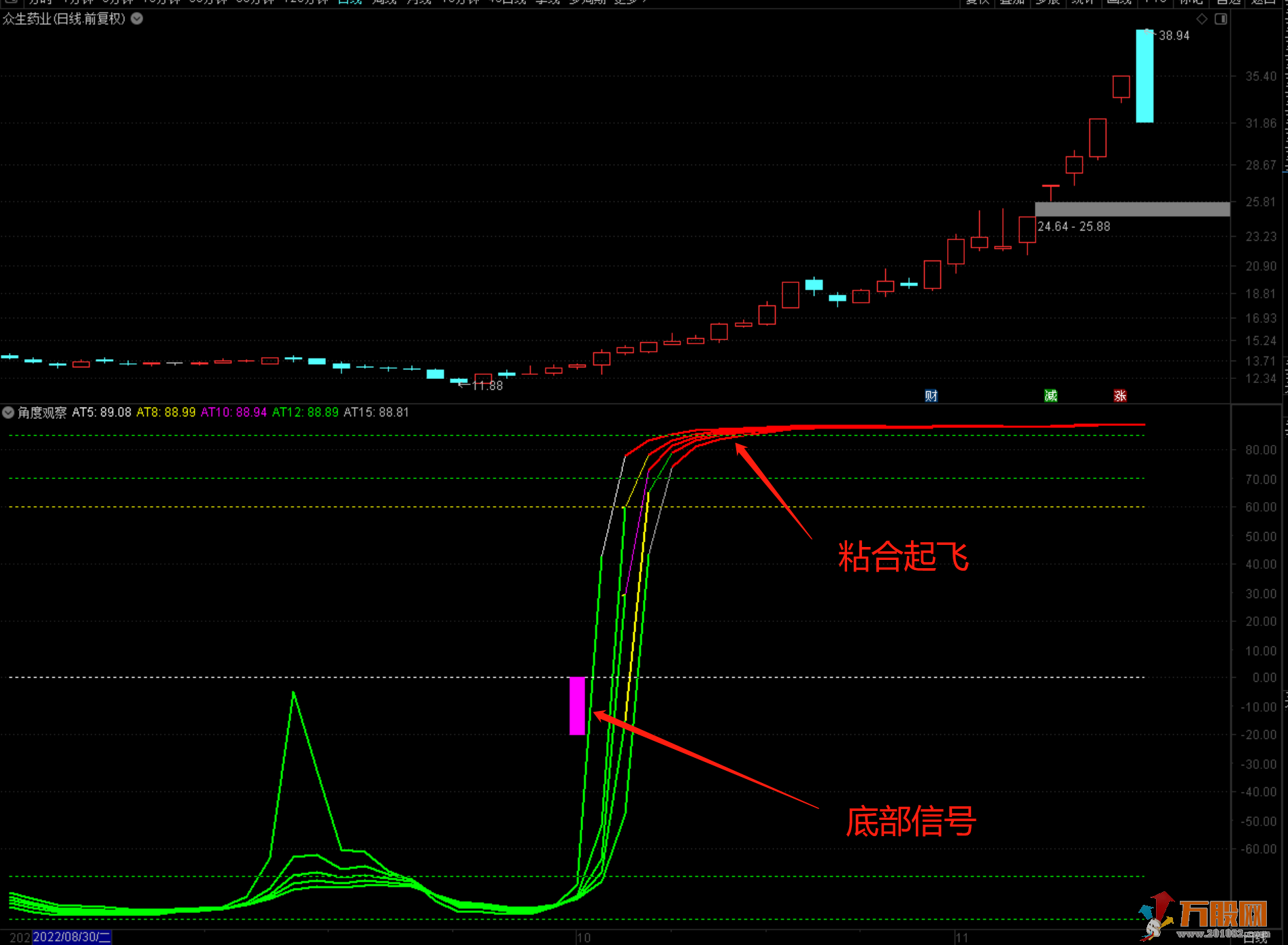Click 15.24 on the price axis
This screenshot has height=945, width=1288.
click(1261, 341)
